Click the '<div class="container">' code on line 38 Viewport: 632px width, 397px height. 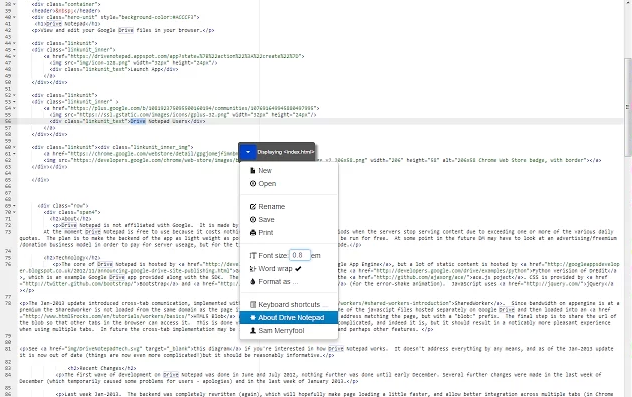(66, 4)
